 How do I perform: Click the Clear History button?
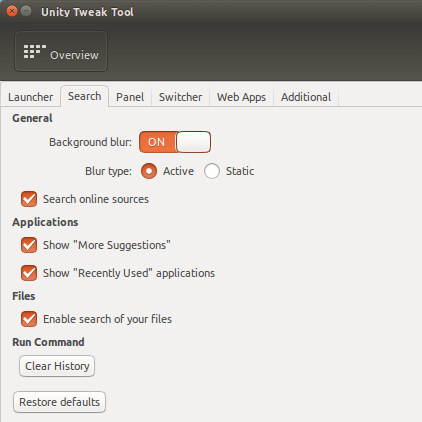[57, 366]
